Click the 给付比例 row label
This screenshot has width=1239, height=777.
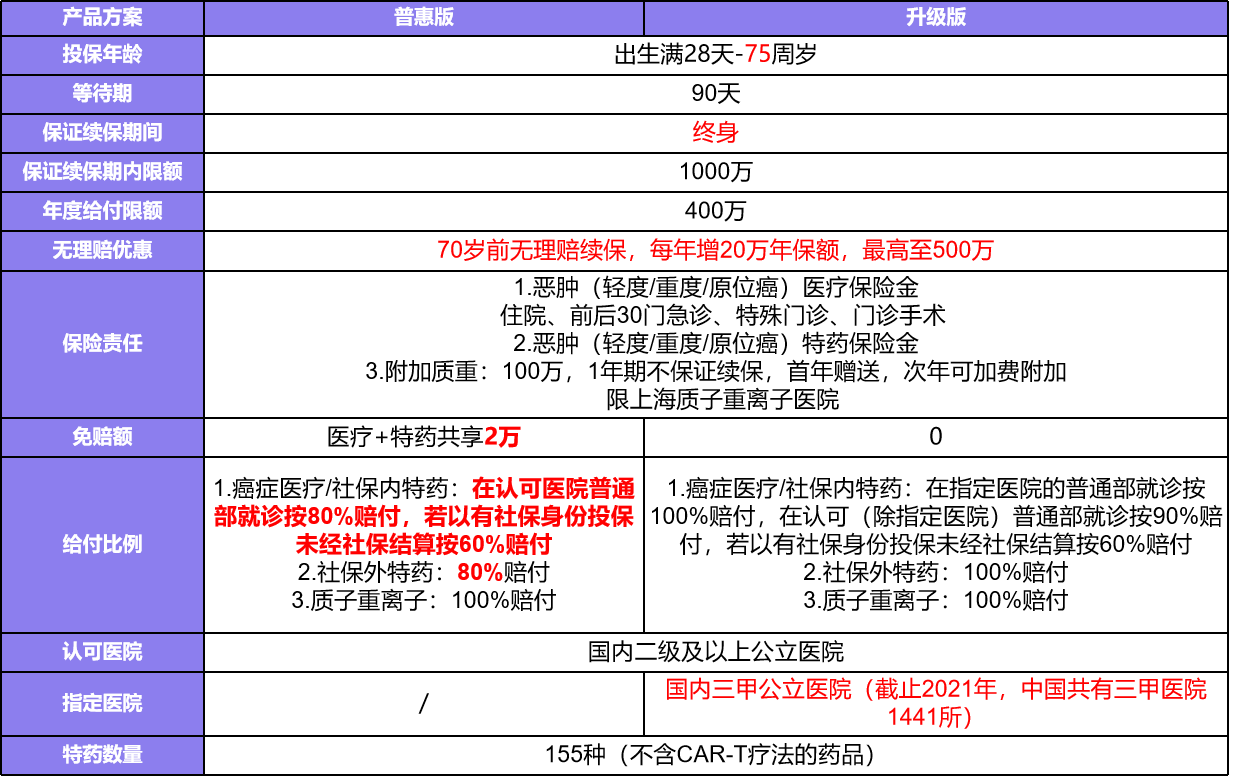(102, 544)
